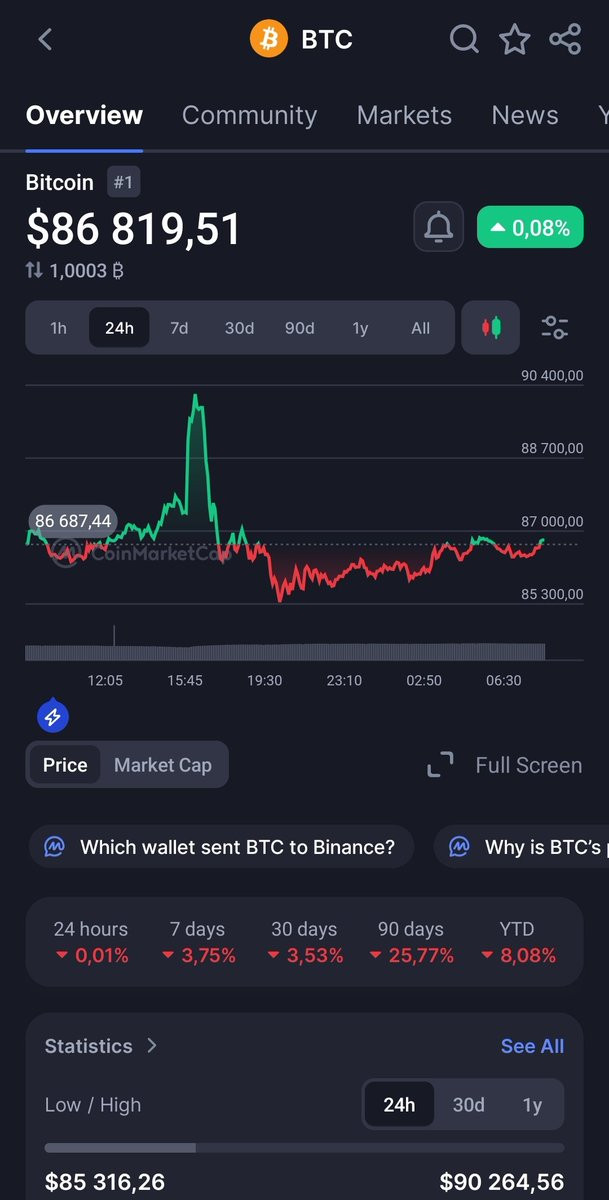The width and height of the screenshot is (609, 1200).
Task: Open the Community tab
Action: coord(249,115)
